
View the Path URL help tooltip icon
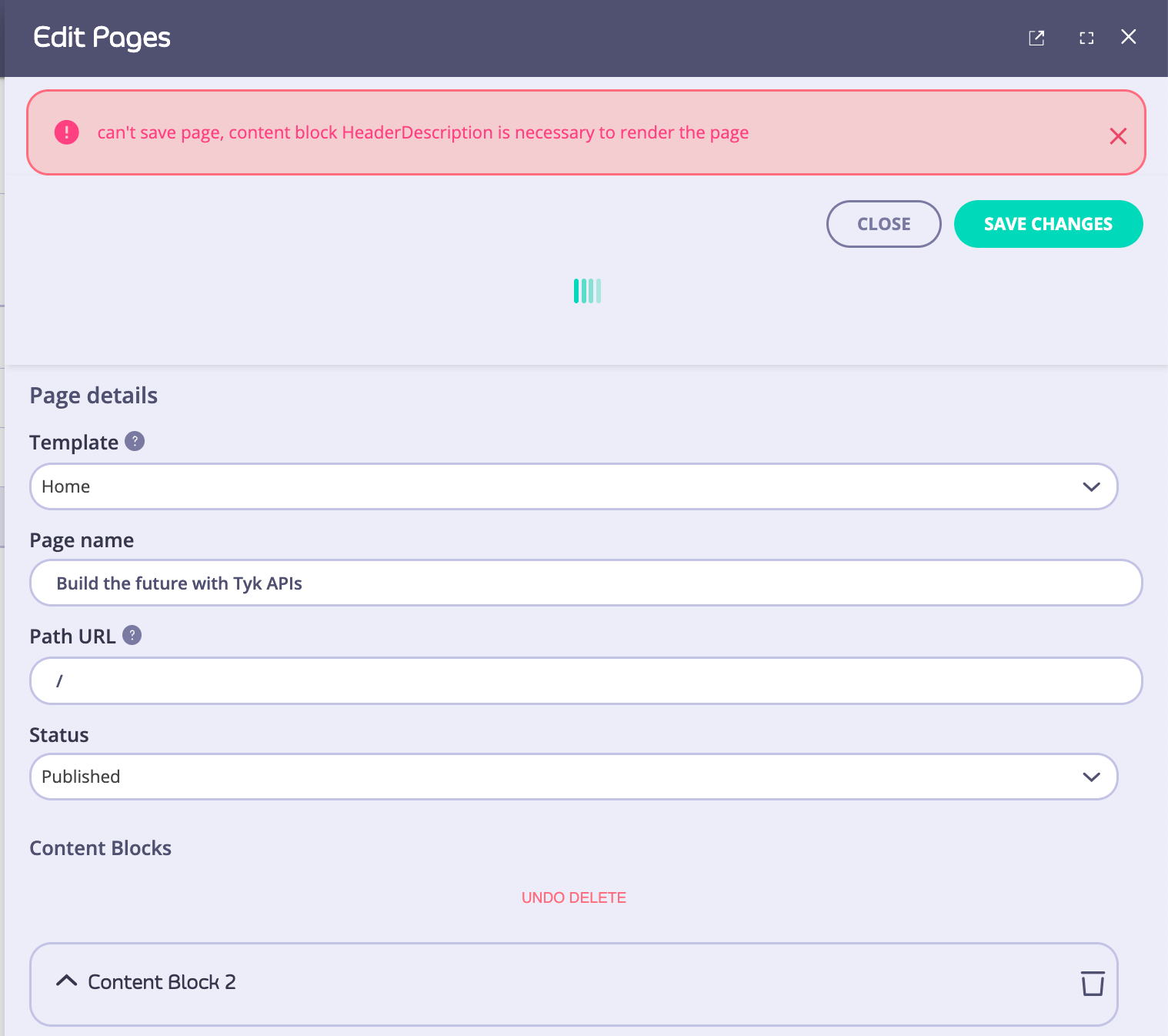click(132, 635)
